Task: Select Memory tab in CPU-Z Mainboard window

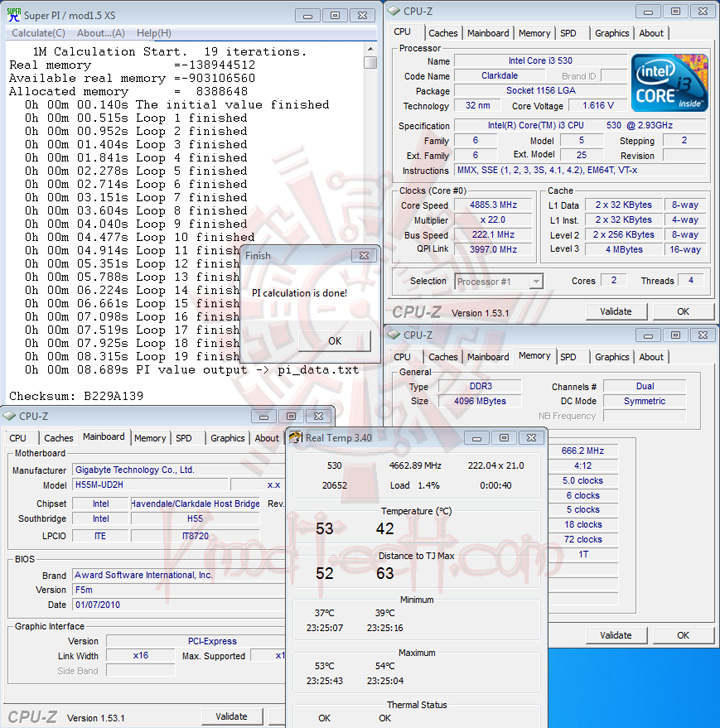Action: coord(149,438)
